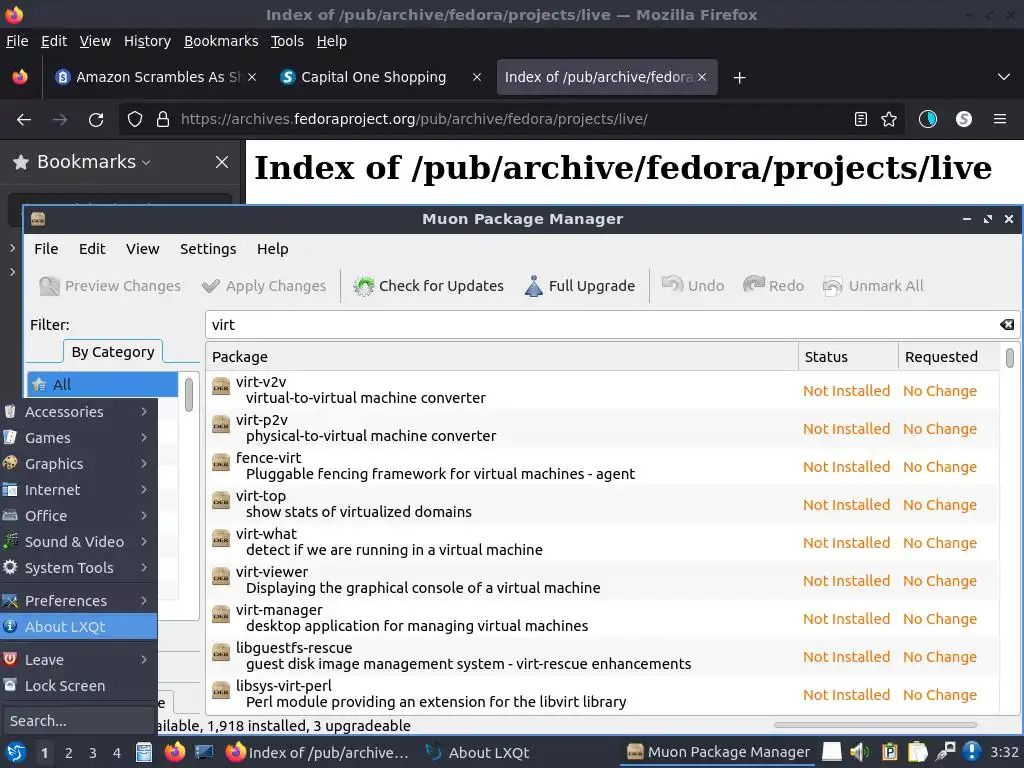The width and height of the screenshot is (1024, 768).
Task: Open the Firefox hamburger menu
Action: 999,119
